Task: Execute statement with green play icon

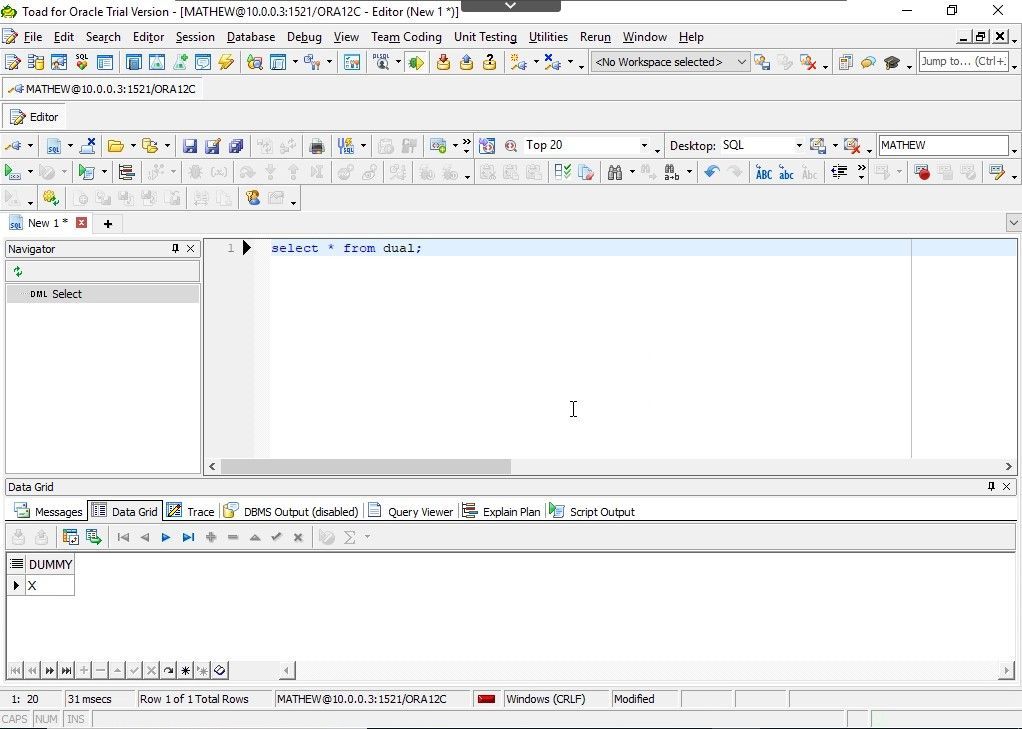Action: coord(12,172)
